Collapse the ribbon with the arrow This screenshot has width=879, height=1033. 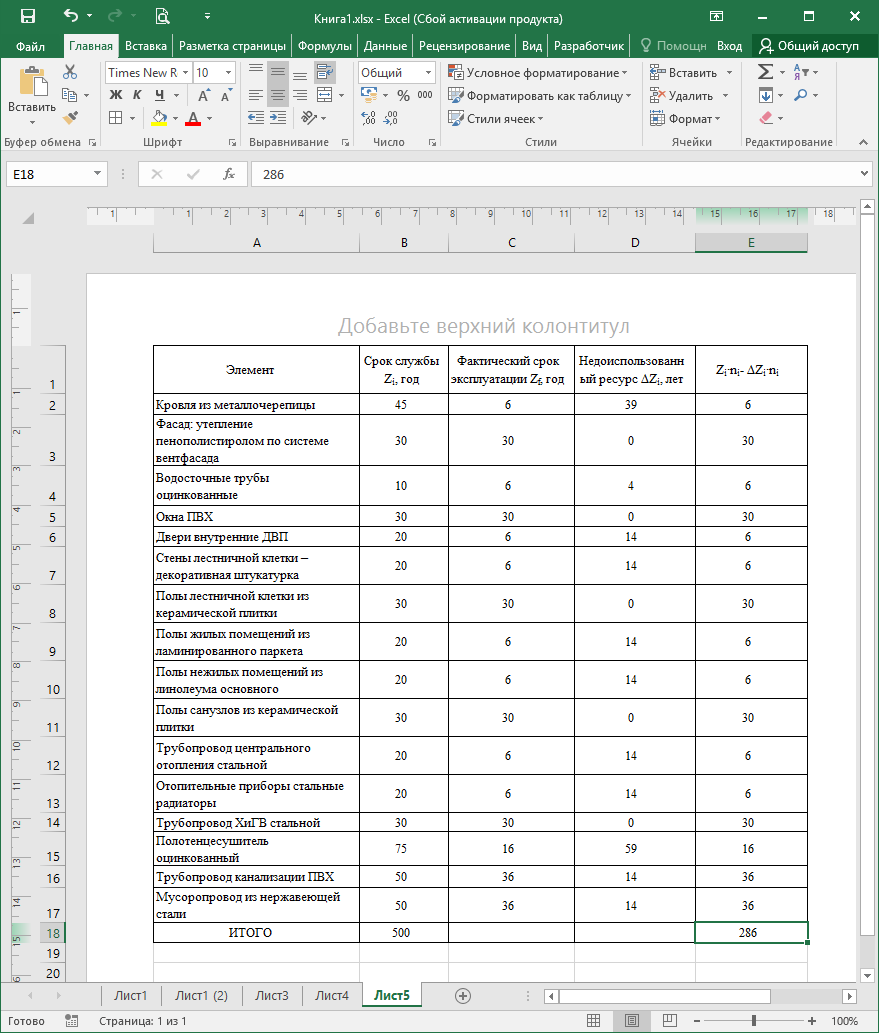coord(863,142)
